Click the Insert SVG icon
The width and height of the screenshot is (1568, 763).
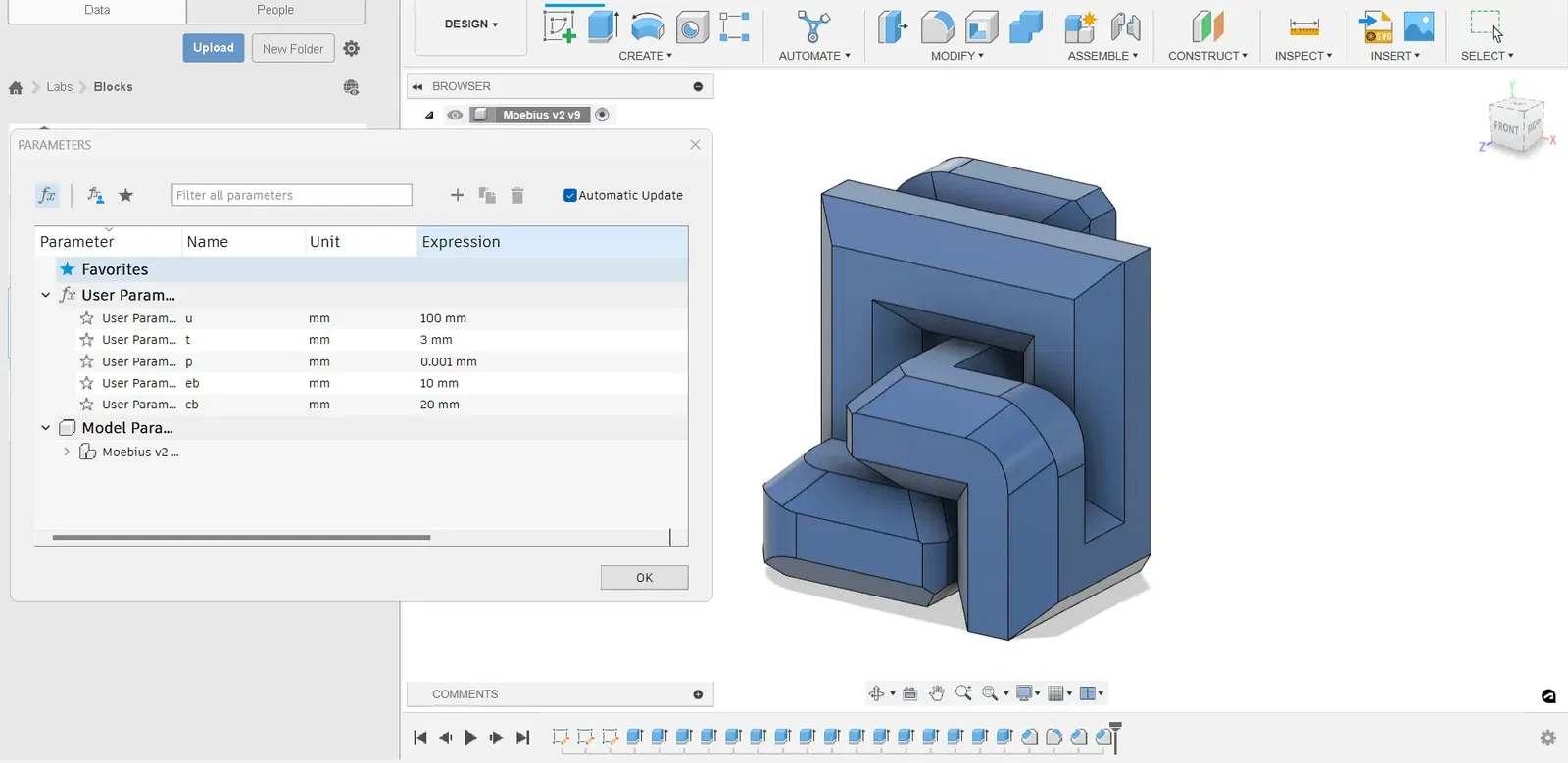1376,26
